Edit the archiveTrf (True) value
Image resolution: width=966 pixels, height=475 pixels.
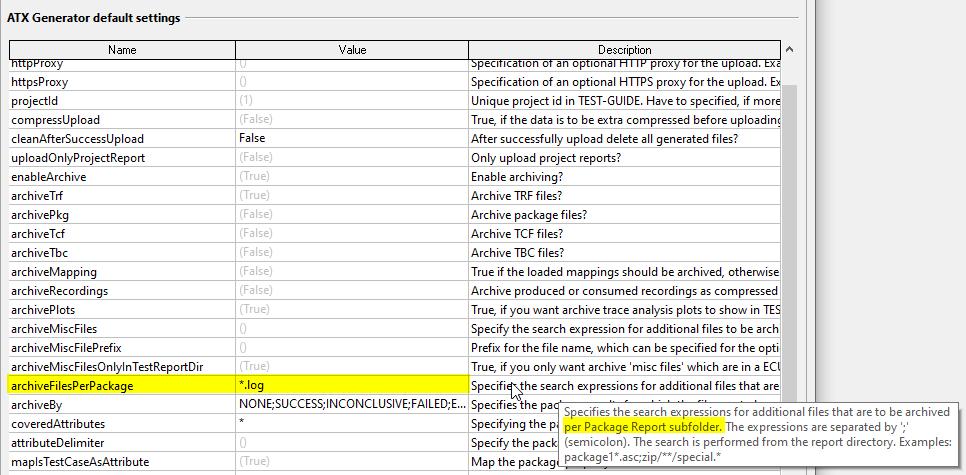(x=352, y=196)
